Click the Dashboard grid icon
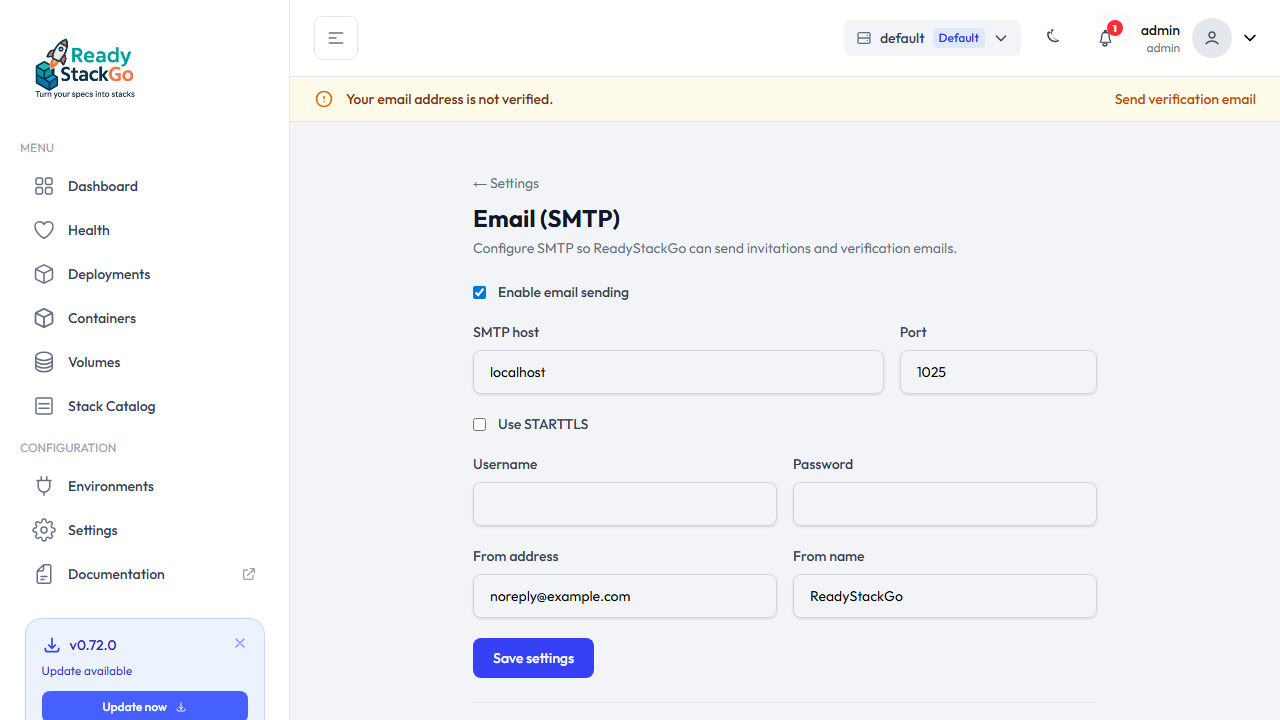Image resolution: width=1280 pixels, height=720 pixels. coord(44,186)
